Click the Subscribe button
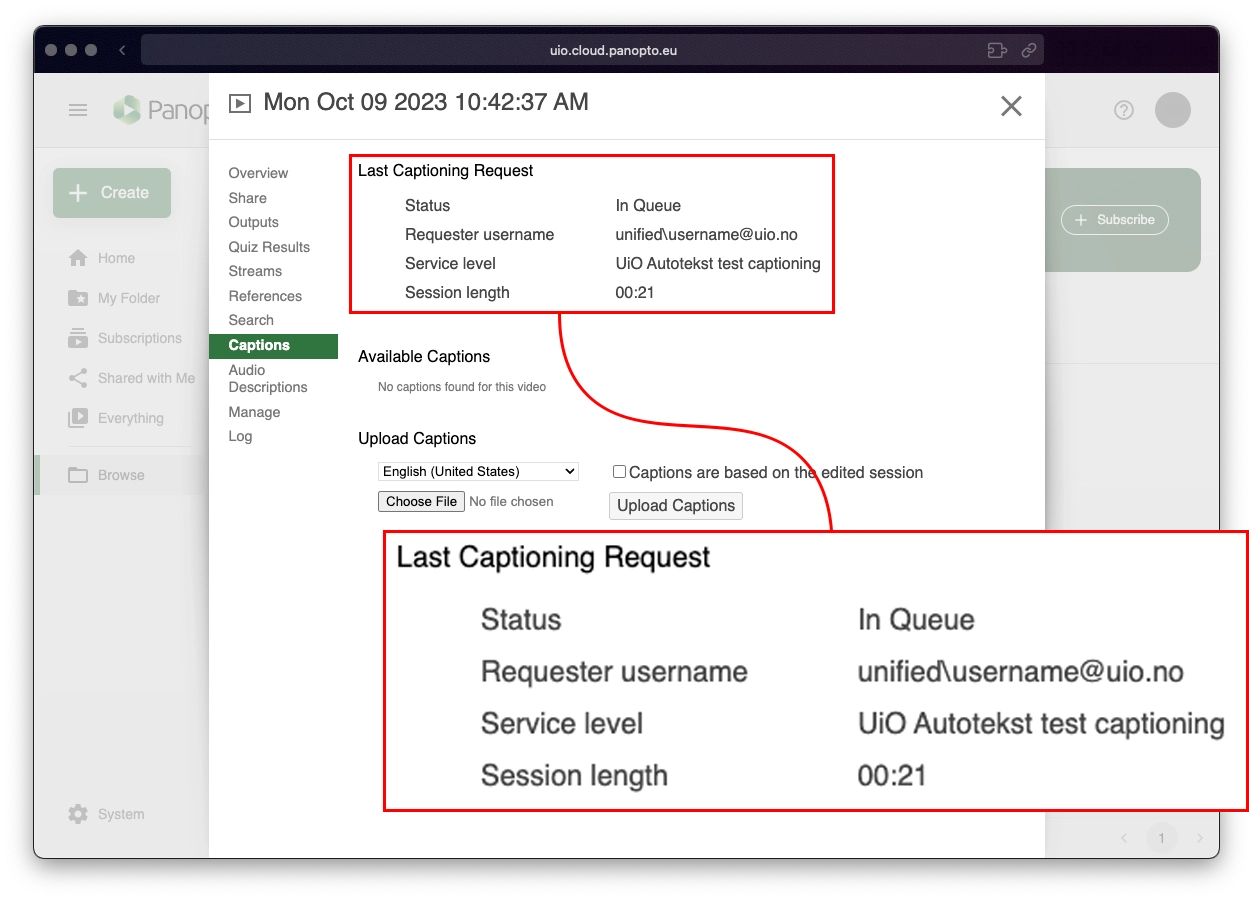 click(1114, 220)
